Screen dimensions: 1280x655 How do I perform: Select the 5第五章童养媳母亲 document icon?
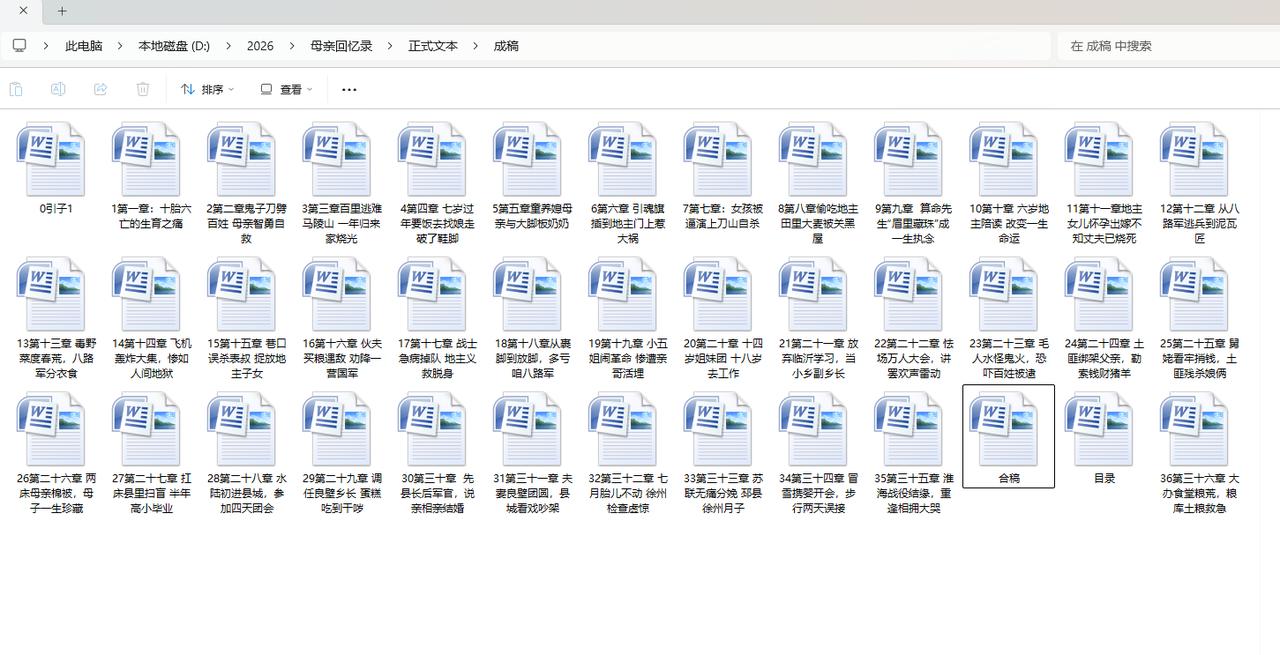pos(528,159)
